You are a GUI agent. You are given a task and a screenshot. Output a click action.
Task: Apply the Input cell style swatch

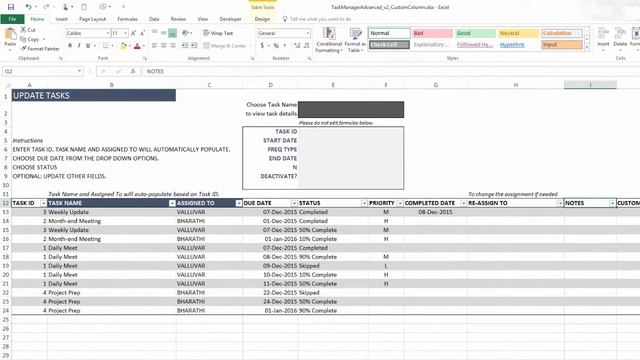pyautogui.click(x=562, y=44)
